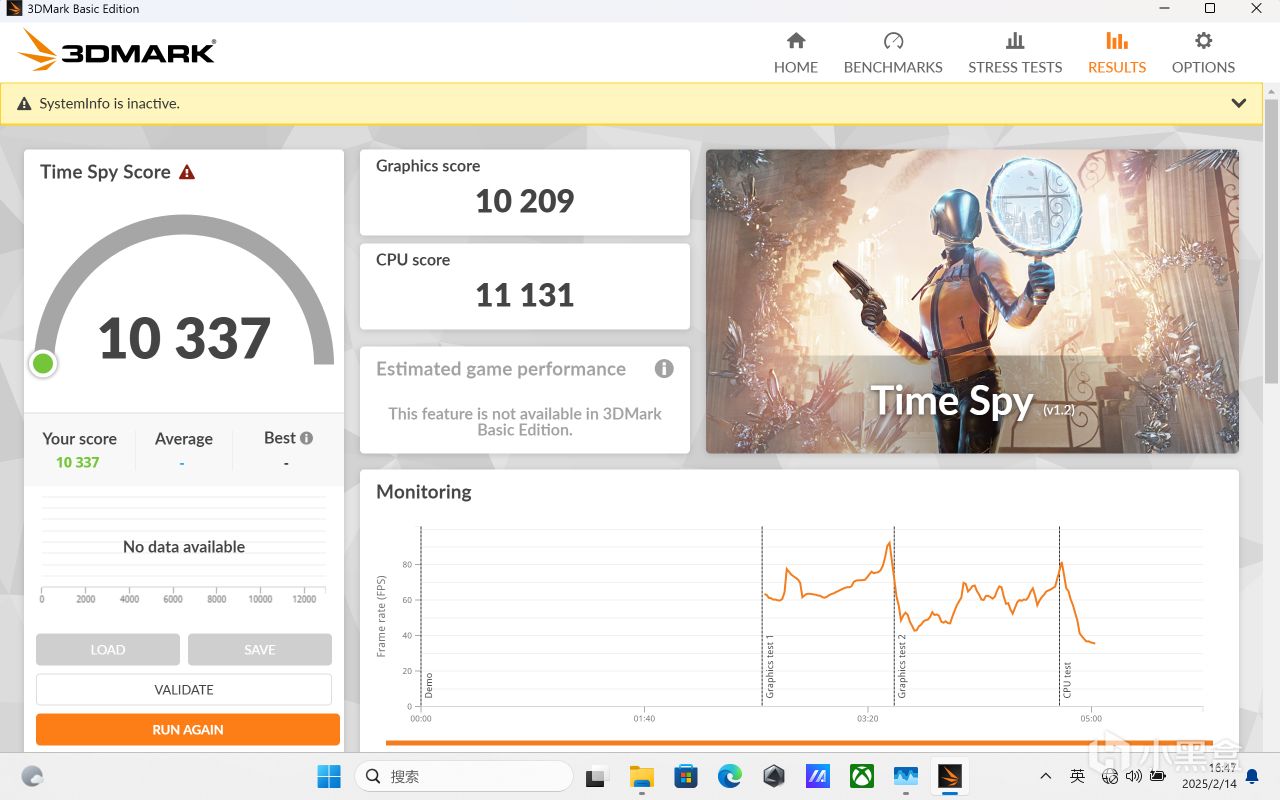Click RUN AGAIN
Image resolution: width=1280 pixels, height=800 pixels.
[x=188, y=729]
